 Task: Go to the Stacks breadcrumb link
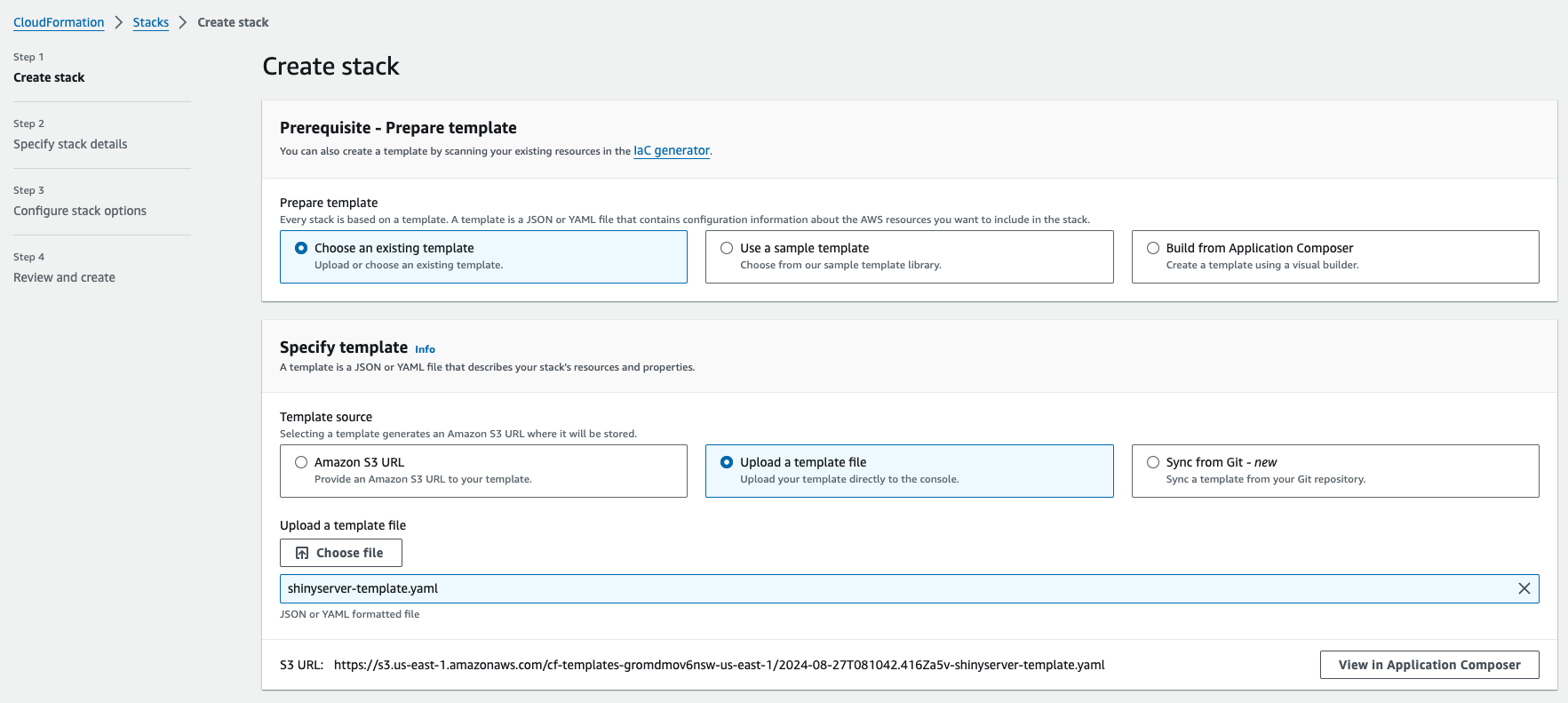[x=151, y=22]
